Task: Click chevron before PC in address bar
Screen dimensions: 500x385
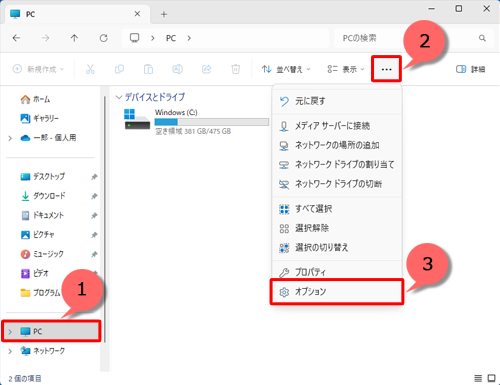Action: pos(152,38)
